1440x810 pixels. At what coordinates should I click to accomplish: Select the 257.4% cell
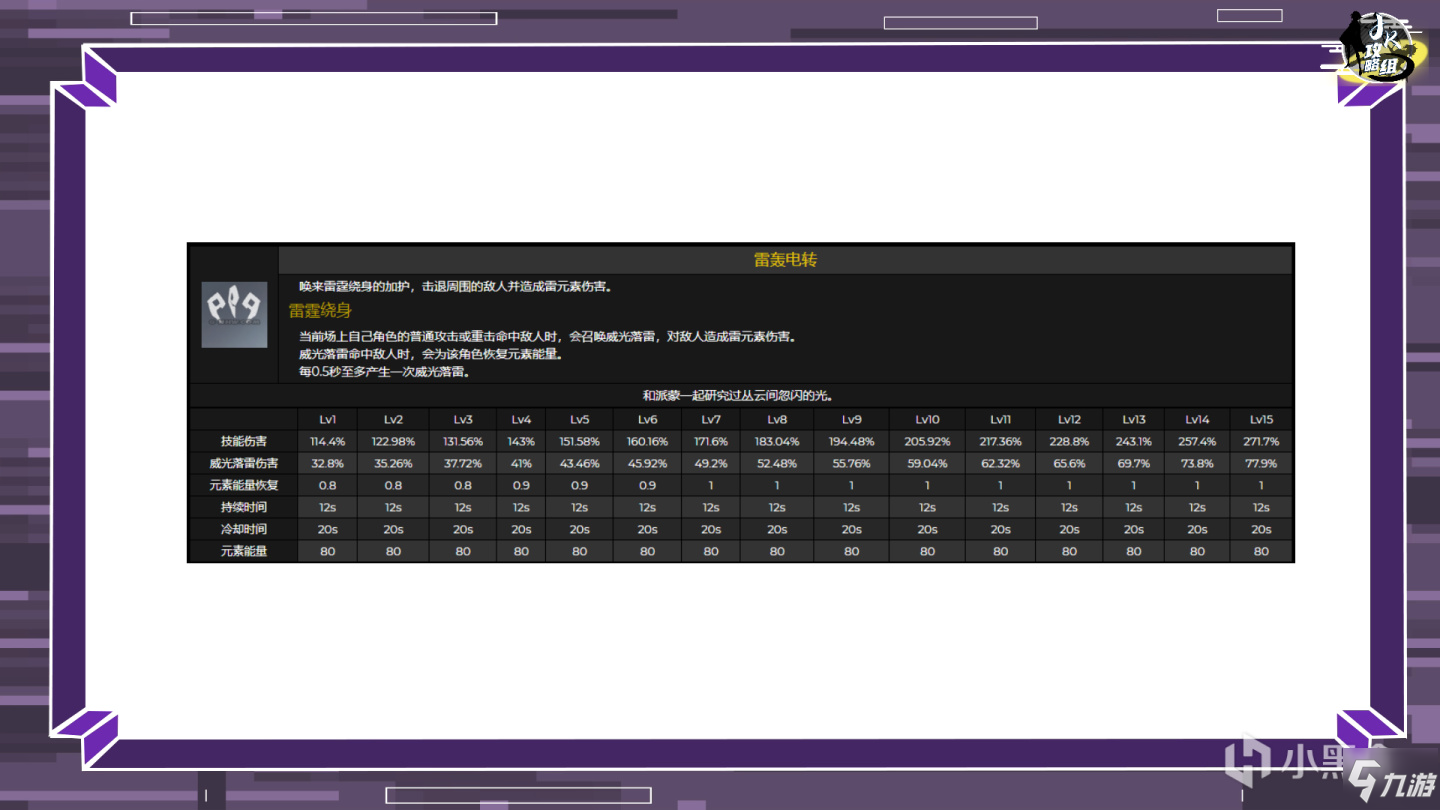(1197, 441)
